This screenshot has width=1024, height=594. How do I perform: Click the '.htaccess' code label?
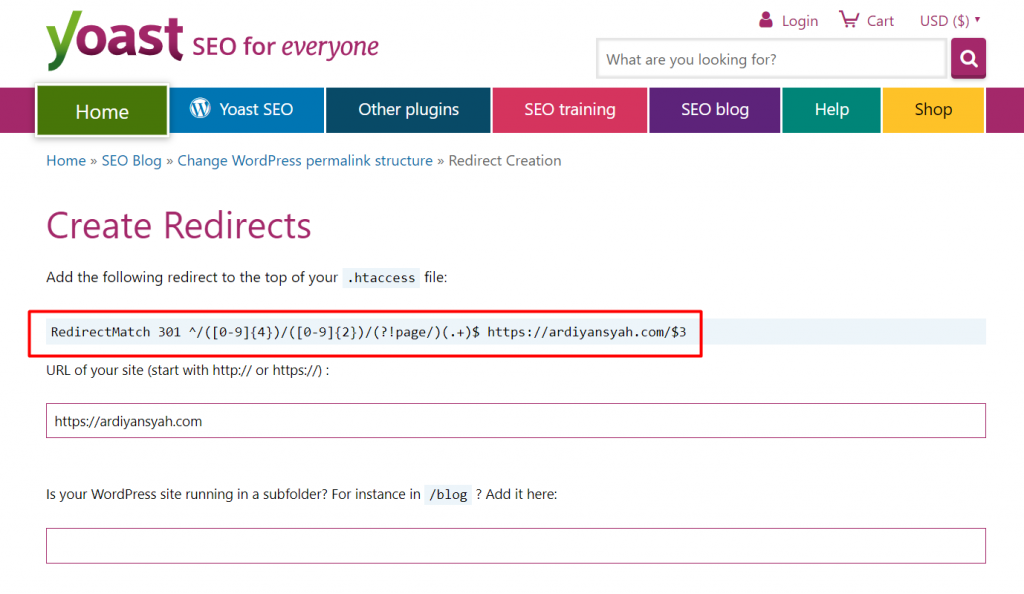[381, 277]
